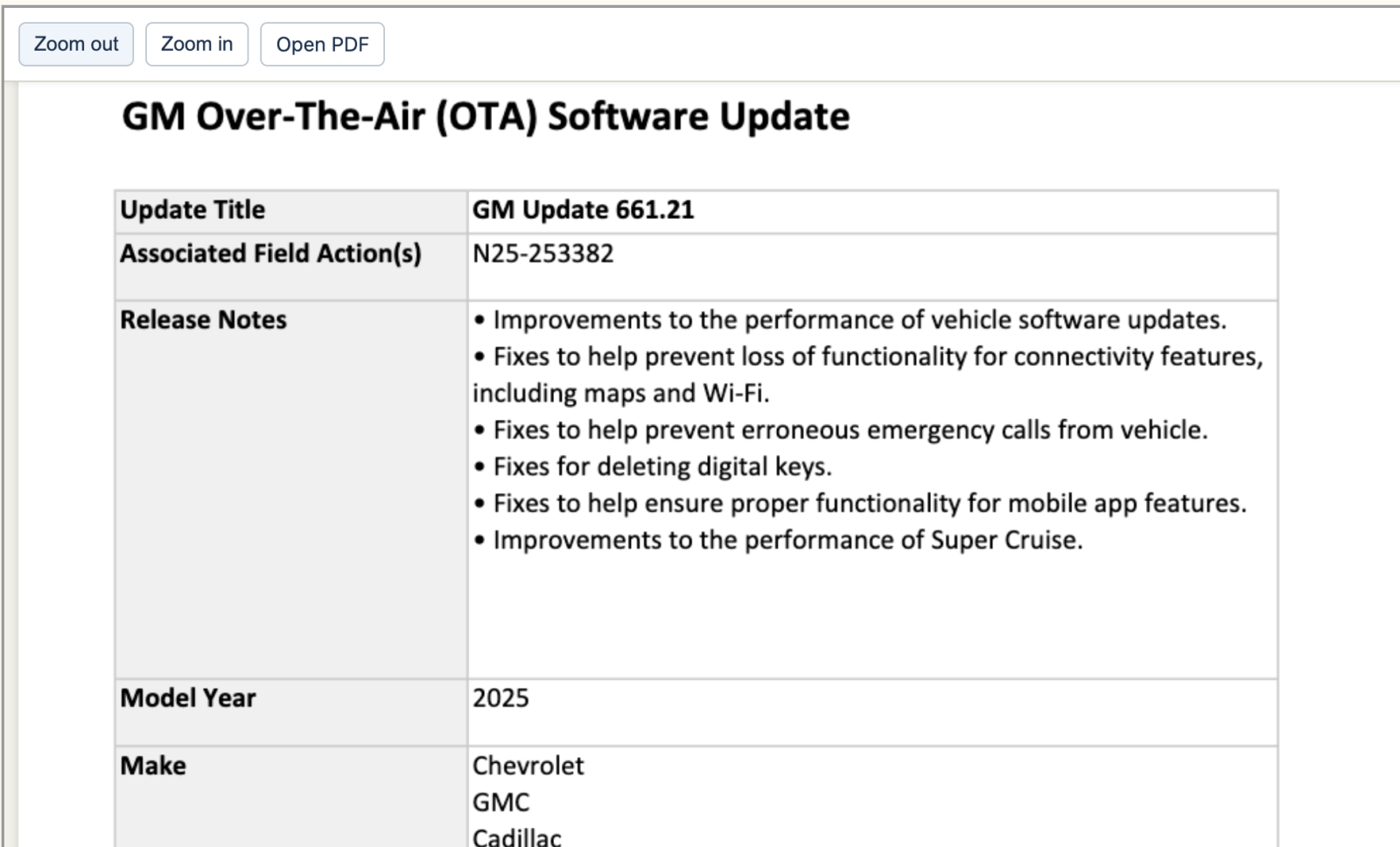
Task: Click the note about connectivity features loss
Action: click(869, 357)
